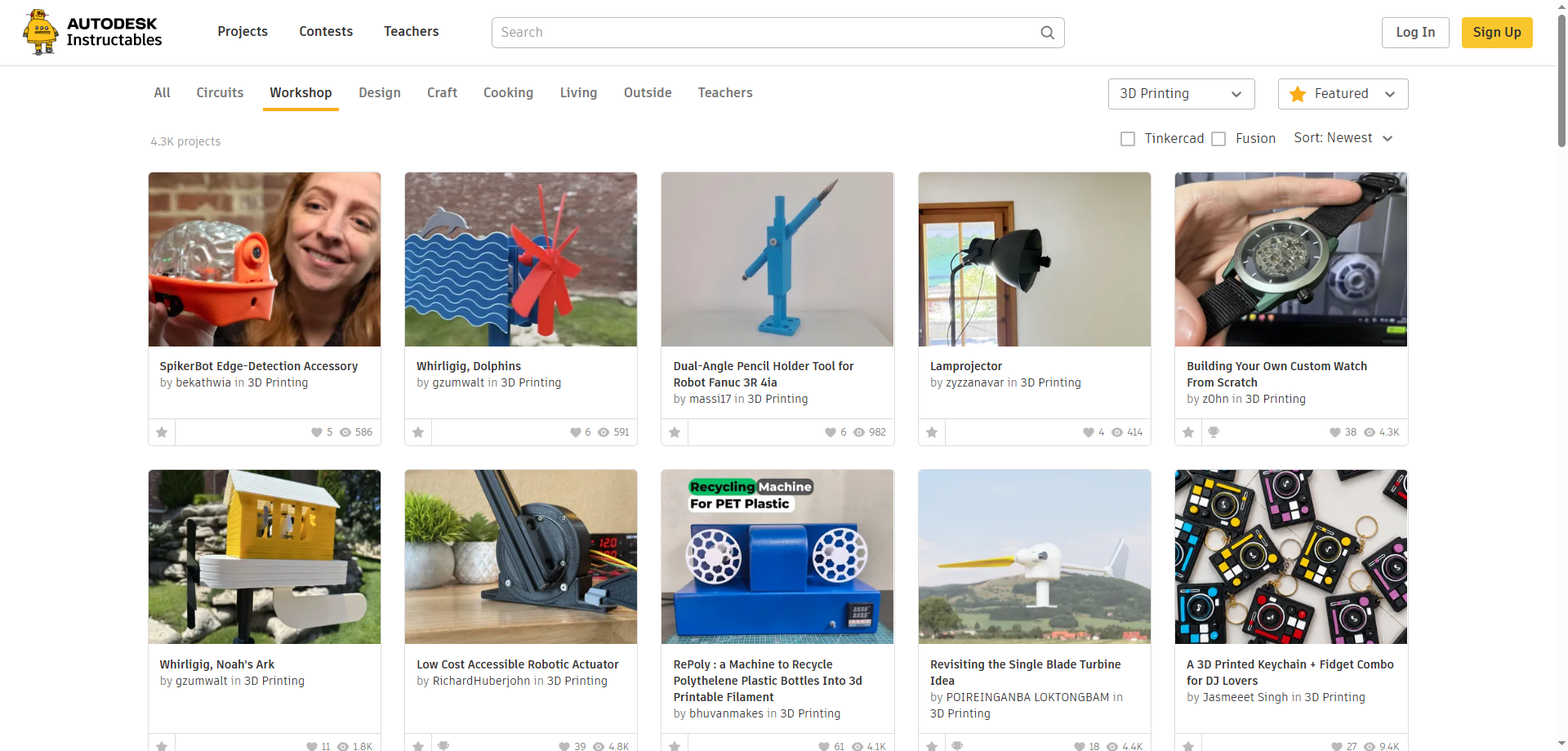
Task: Open the 3D Printing channel dropdown
Action: [1181, 94]
